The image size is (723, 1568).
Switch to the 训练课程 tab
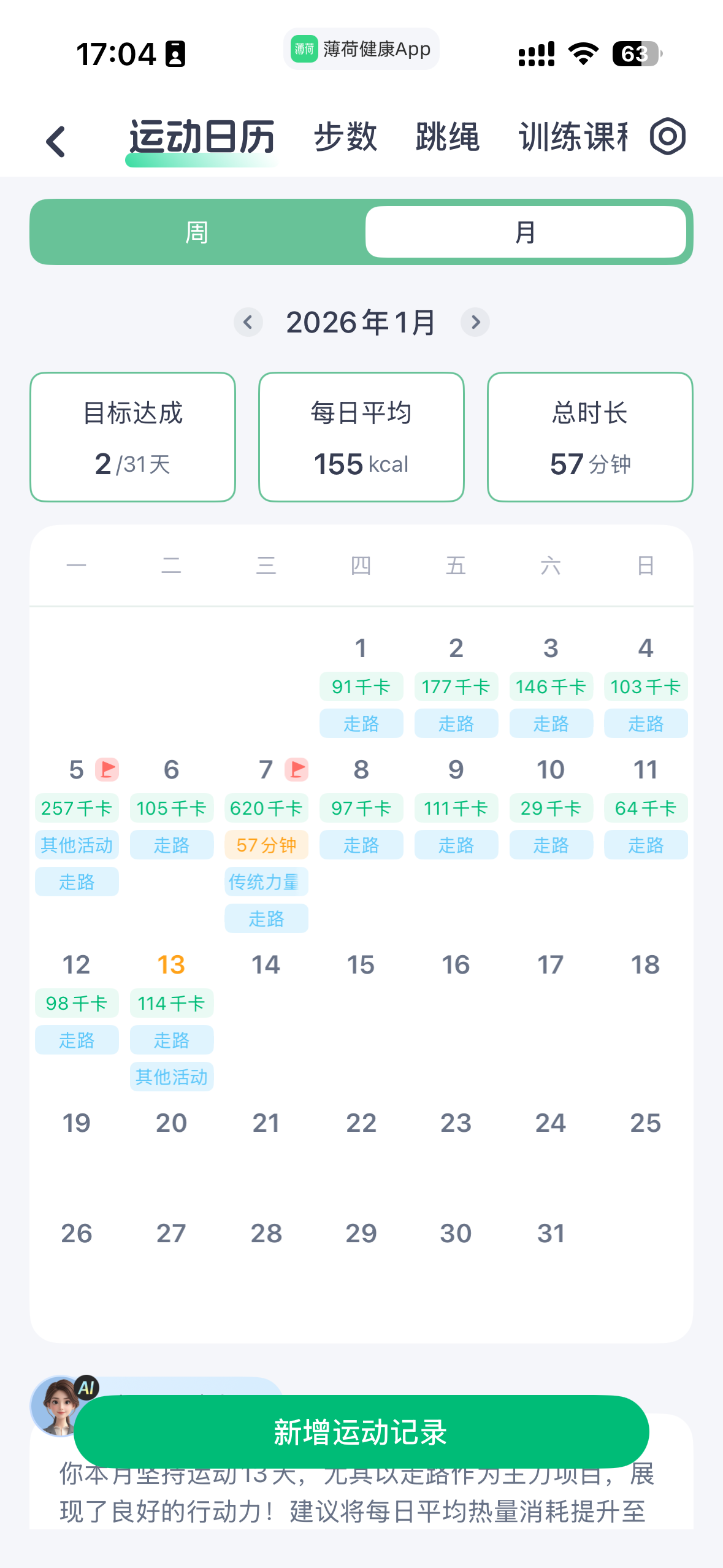tap(573, 136)
